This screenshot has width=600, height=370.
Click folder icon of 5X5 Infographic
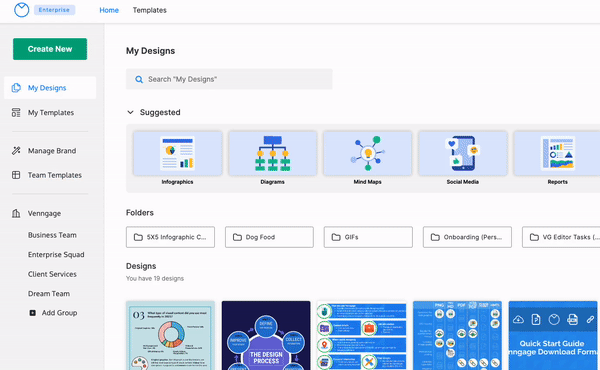[x=138, y=237]
